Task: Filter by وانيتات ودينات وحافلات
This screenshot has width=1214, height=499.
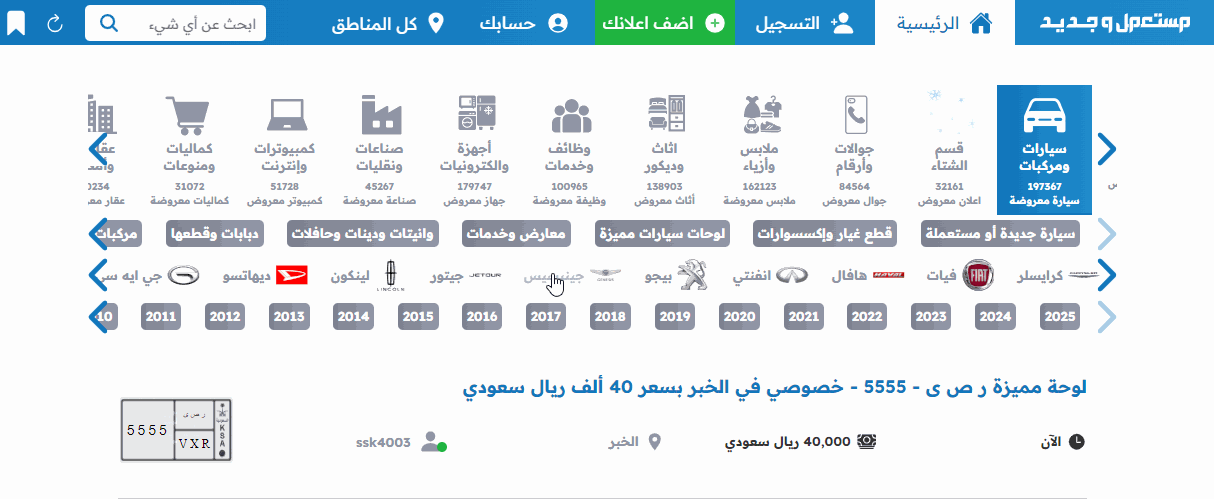Action: (362, 235)
